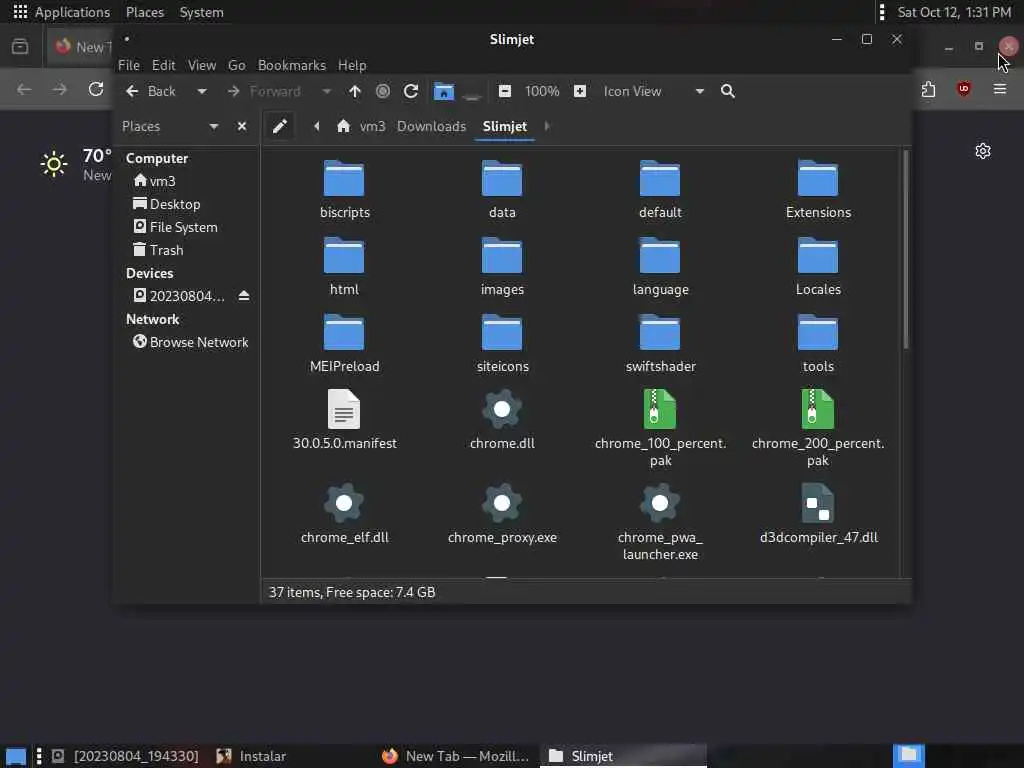Open Firefox hamburger menu
The width and height of the screenshot is (1024, 768).
click(x=1000, y=89)
